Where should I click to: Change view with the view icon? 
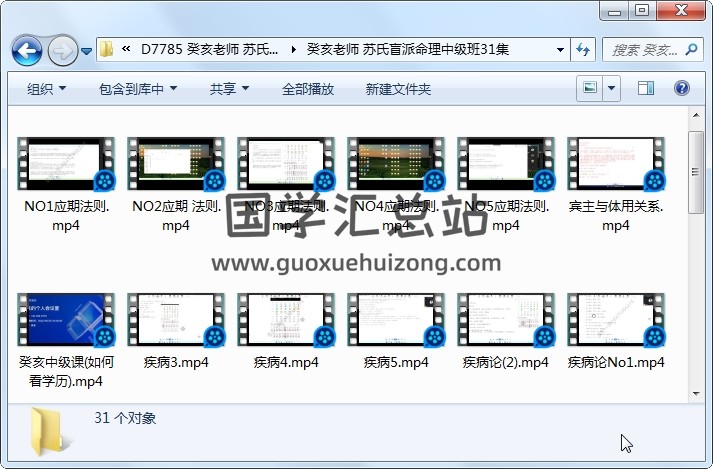click(x=590, y=88)
